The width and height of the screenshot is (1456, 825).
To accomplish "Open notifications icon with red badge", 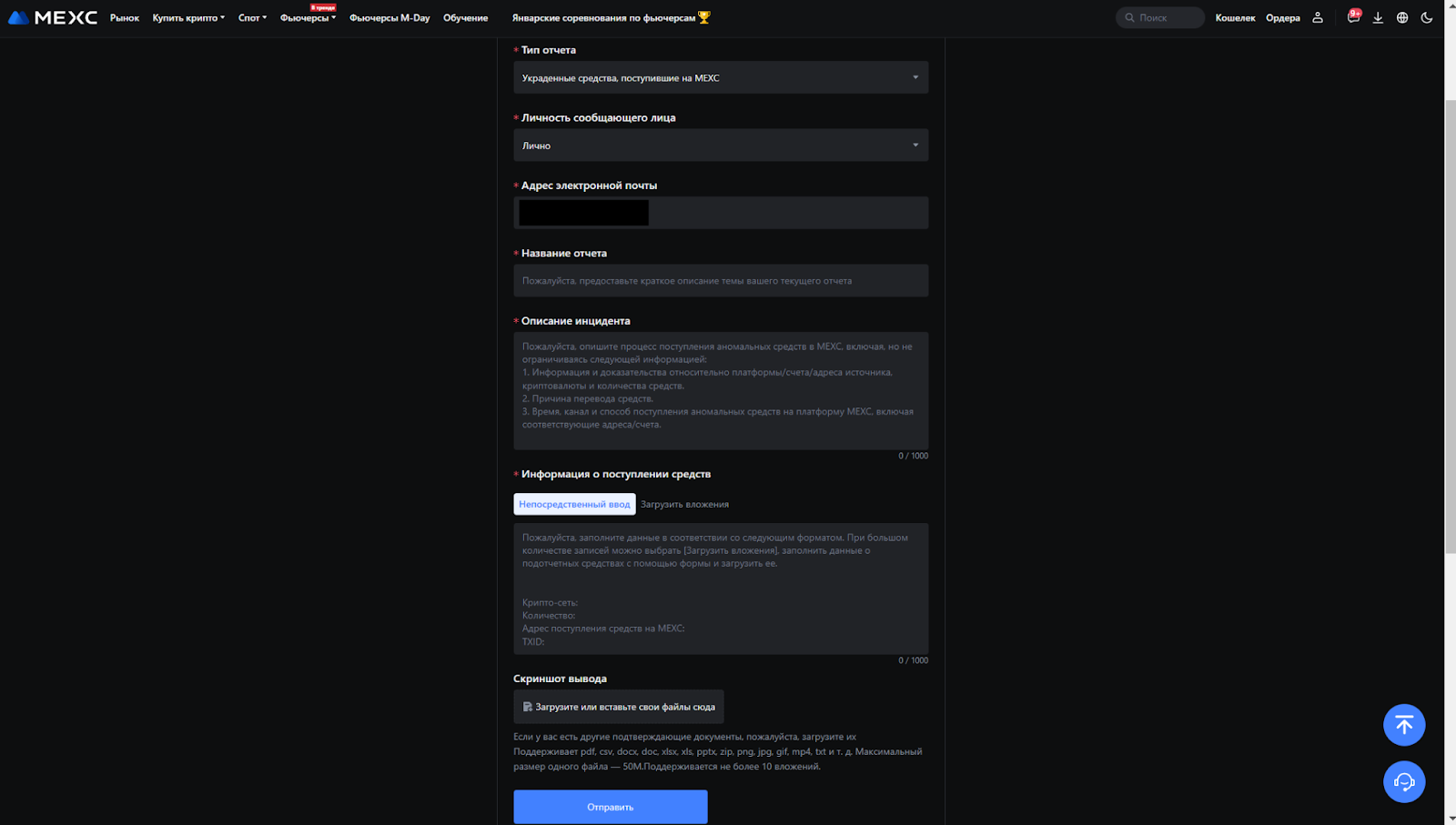I will [x=1353, y=17].
